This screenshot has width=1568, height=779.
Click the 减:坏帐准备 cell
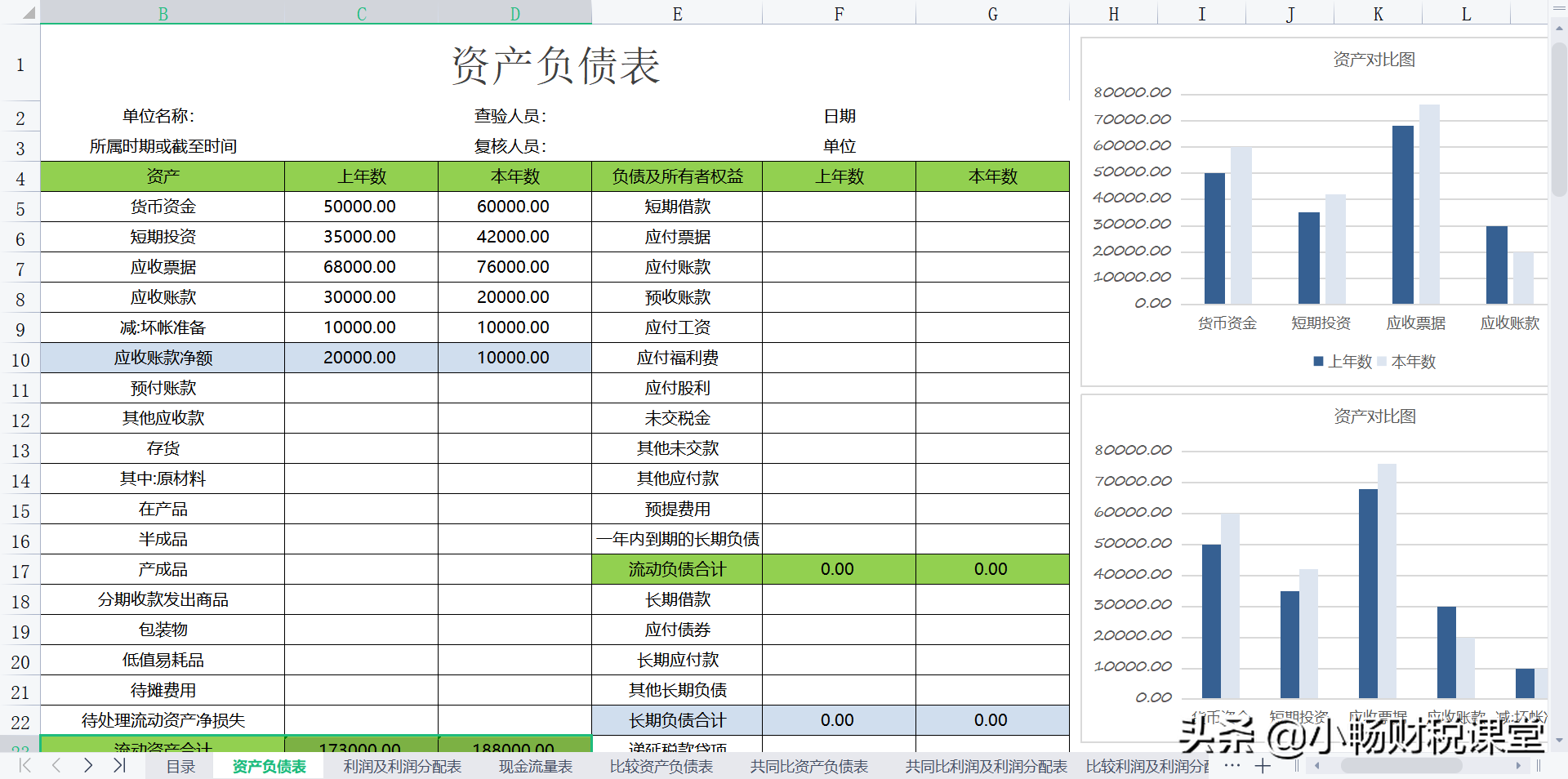163,327
